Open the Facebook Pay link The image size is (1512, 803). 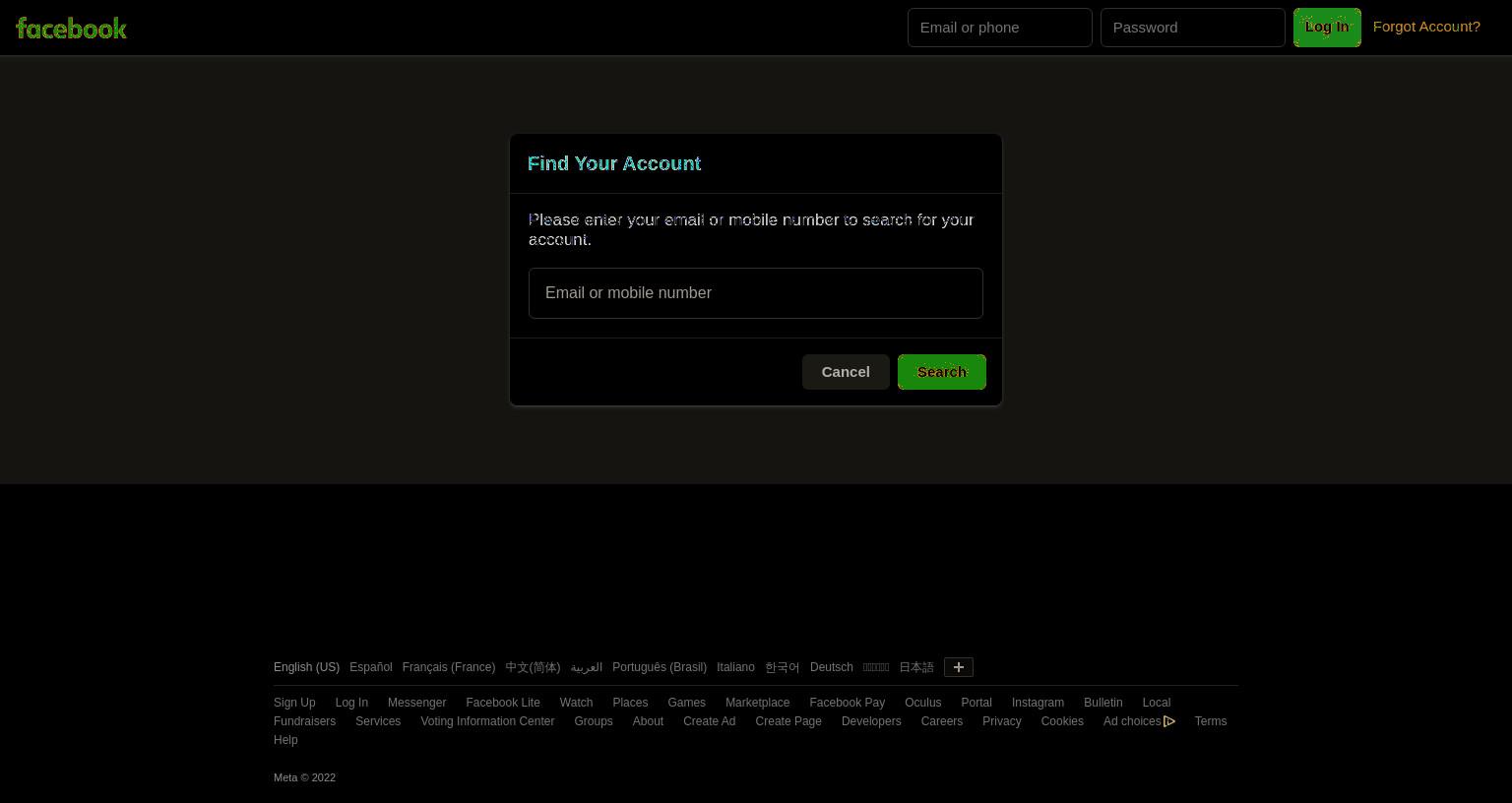pyautogui.click(x=848, y=703)
